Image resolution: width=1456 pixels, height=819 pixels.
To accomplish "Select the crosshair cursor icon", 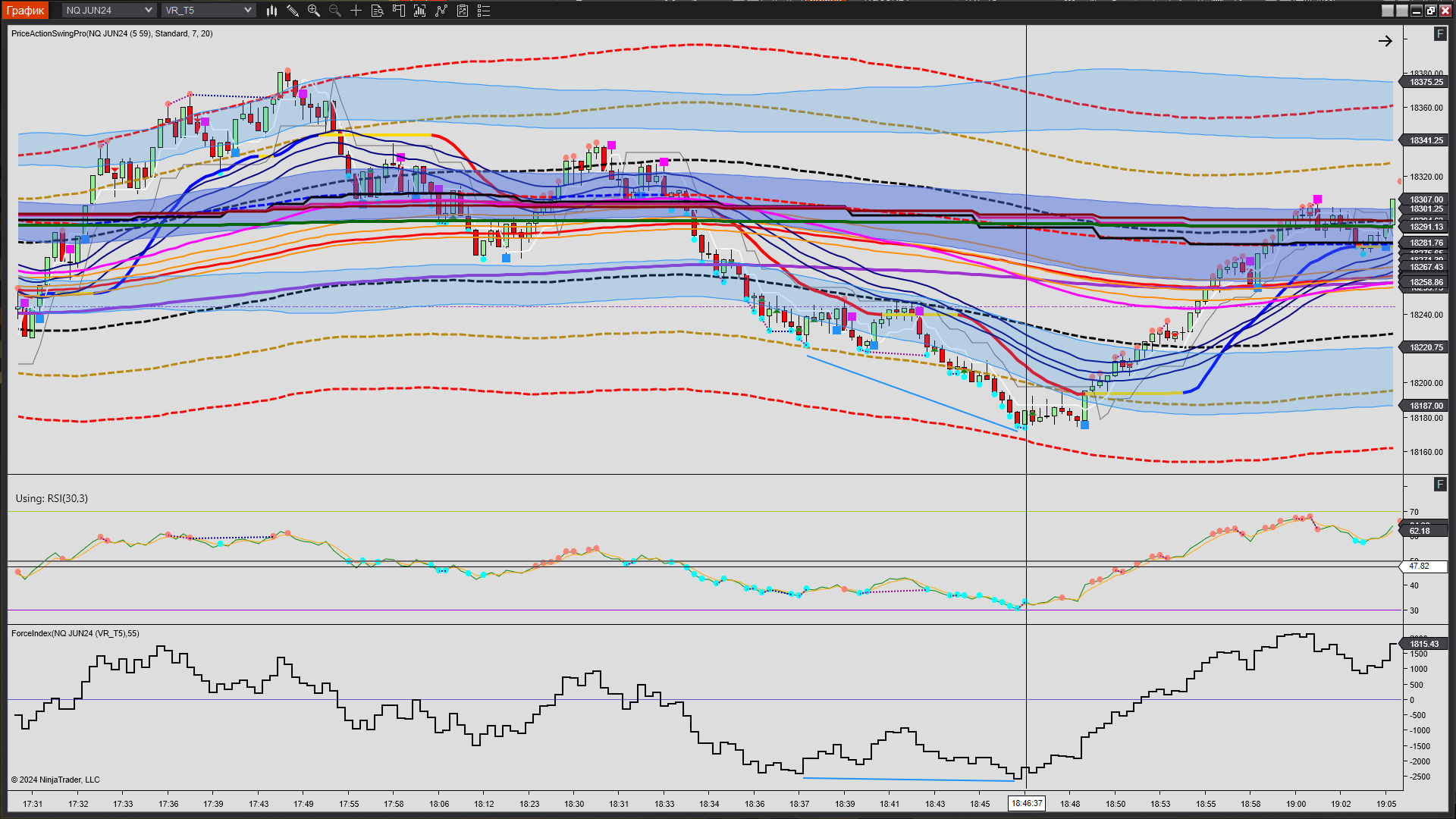I will [x=356, y=11].
